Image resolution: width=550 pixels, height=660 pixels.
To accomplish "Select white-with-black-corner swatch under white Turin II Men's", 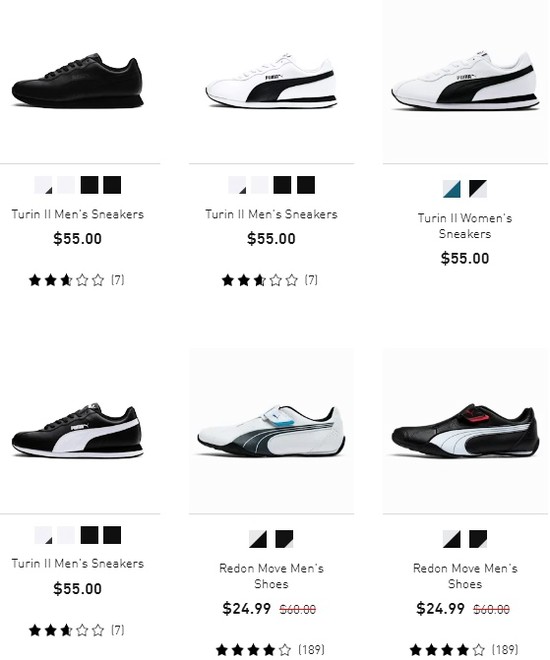I will point(237,185).
